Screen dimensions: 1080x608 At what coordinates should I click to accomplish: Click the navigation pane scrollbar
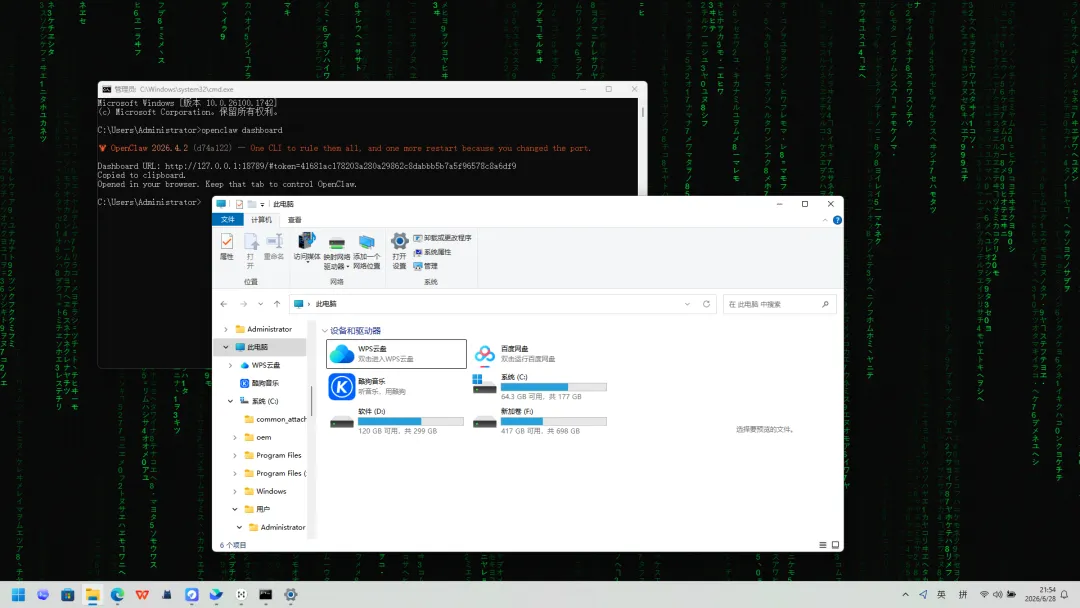312,401
